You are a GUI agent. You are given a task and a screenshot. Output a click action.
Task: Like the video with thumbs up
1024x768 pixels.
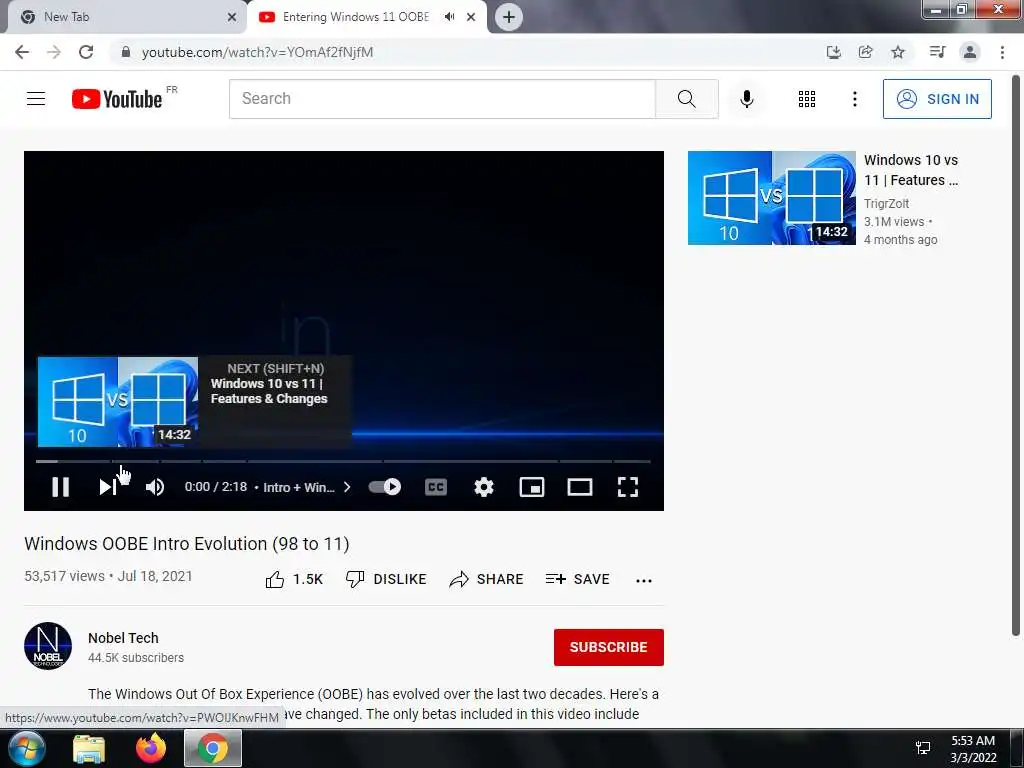[x=294, y=579]
